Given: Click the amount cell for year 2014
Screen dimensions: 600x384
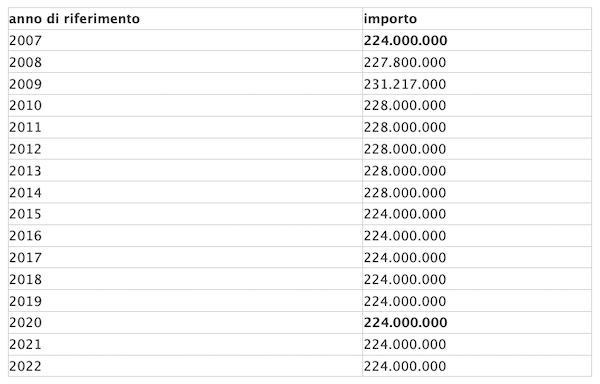Looking at the screenshot, I should point(477,192).
